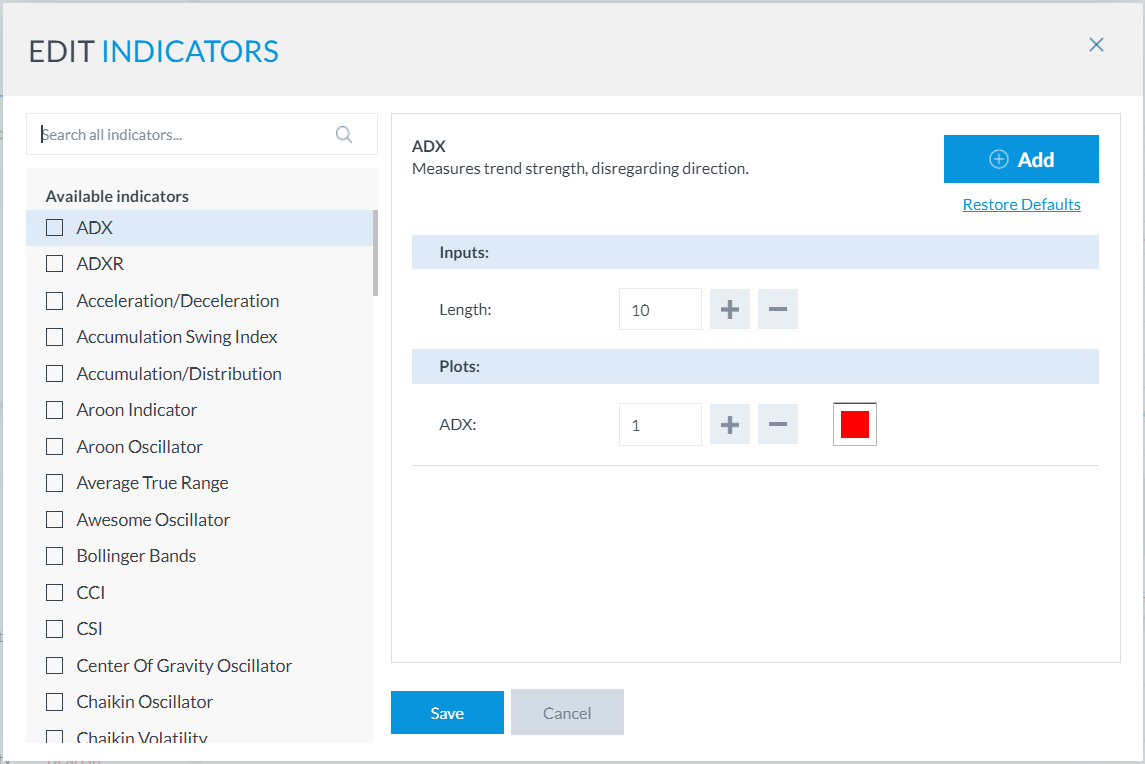Increase Length value with plus button

click(x=729, y=310)
